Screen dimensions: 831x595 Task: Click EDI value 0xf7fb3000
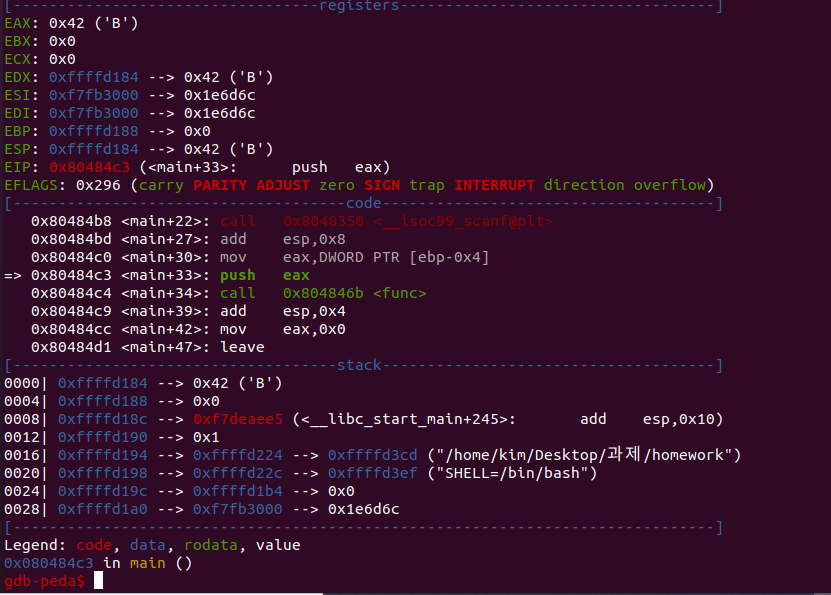[x=94, y=113]
